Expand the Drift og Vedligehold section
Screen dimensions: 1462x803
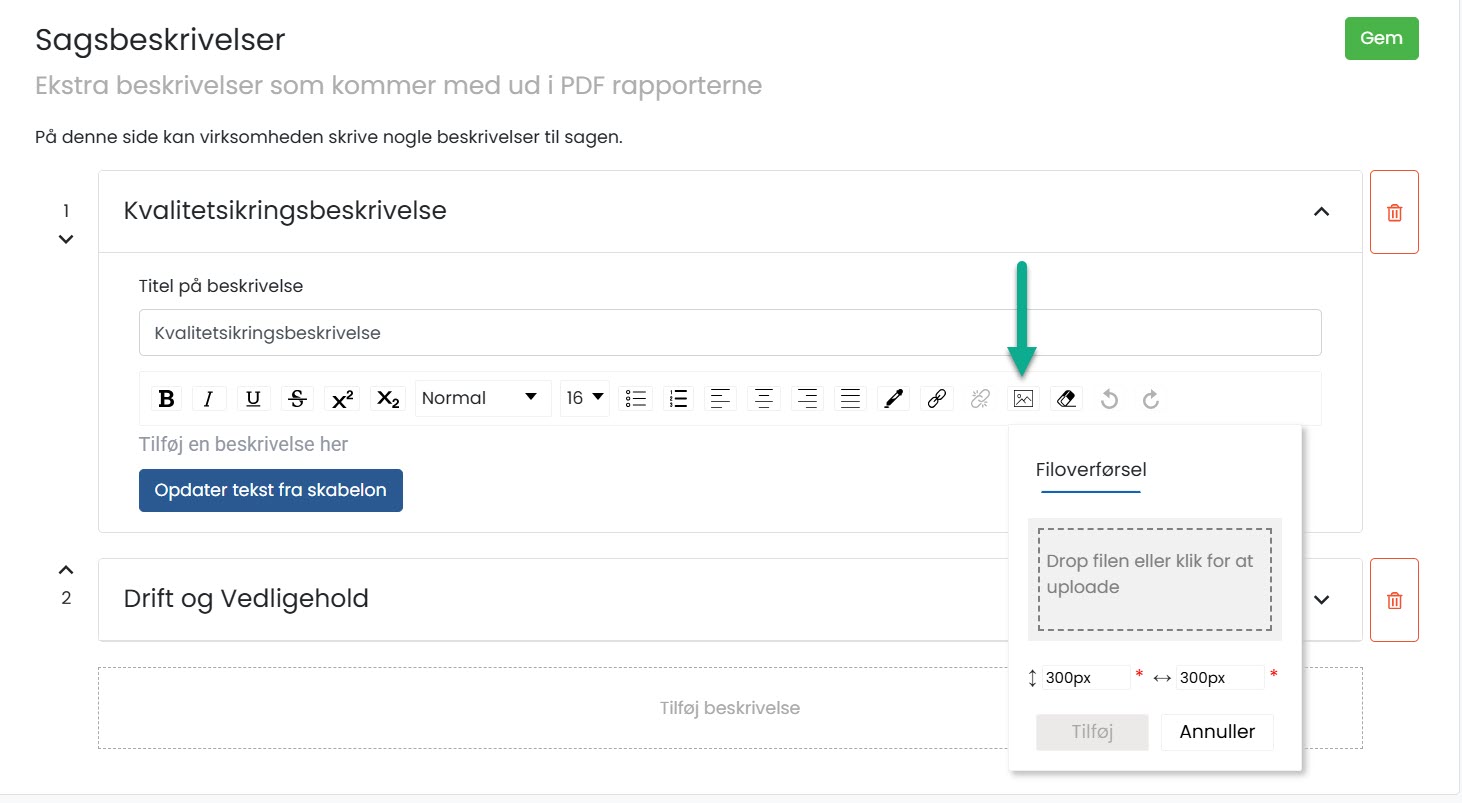[1321, 599]
